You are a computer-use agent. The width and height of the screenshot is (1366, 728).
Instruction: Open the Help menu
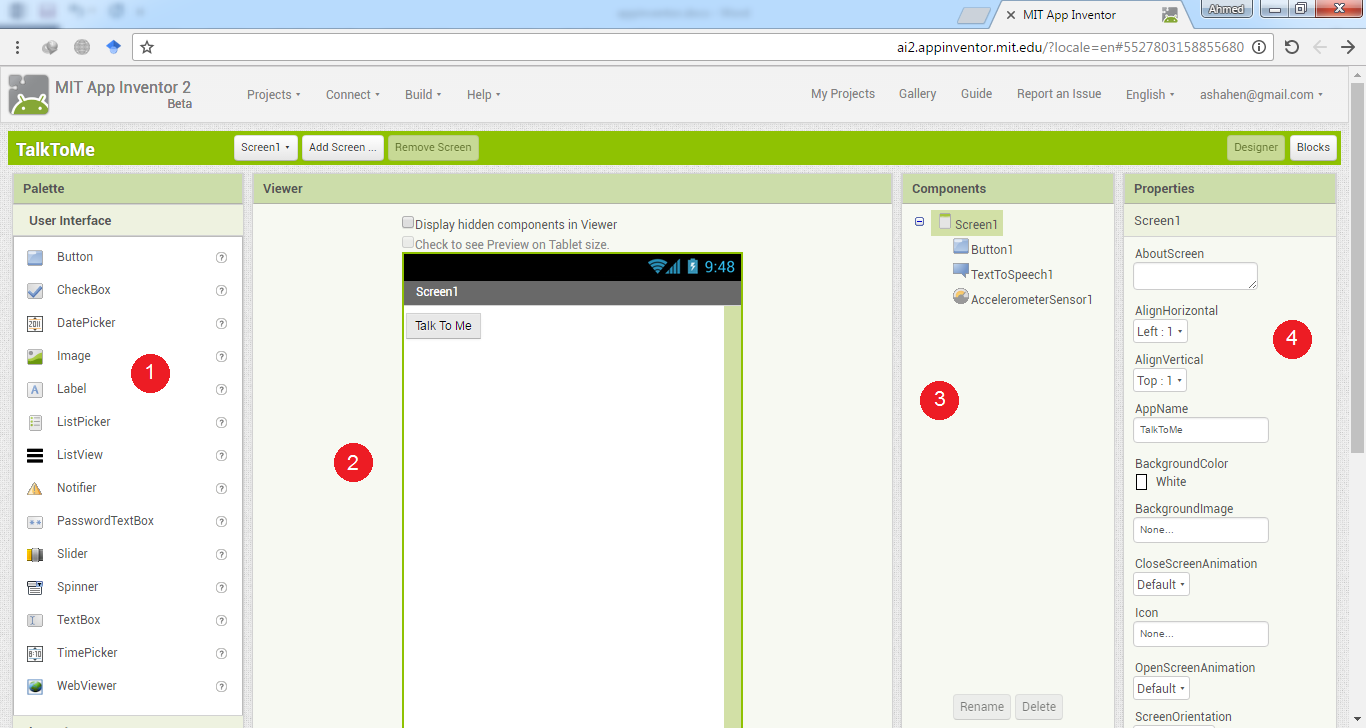483,95
